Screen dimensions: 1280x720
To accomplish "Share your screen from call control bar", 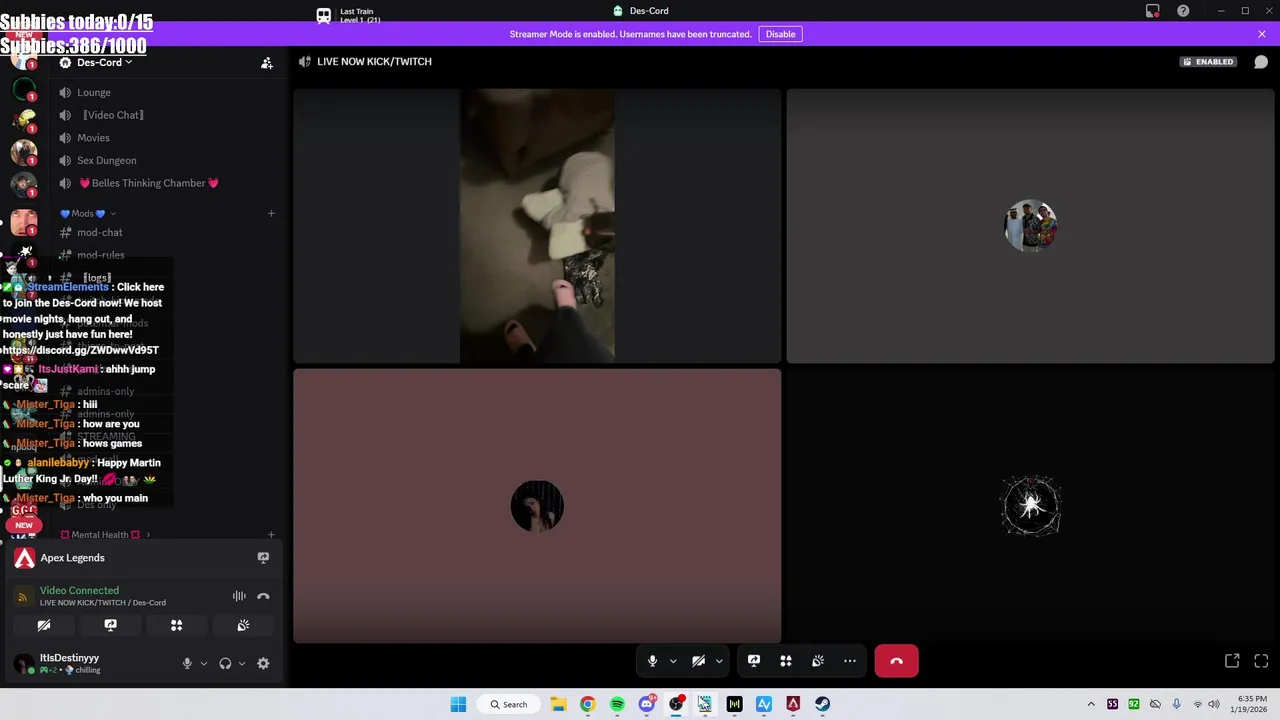I will click(x=754, y=661).
